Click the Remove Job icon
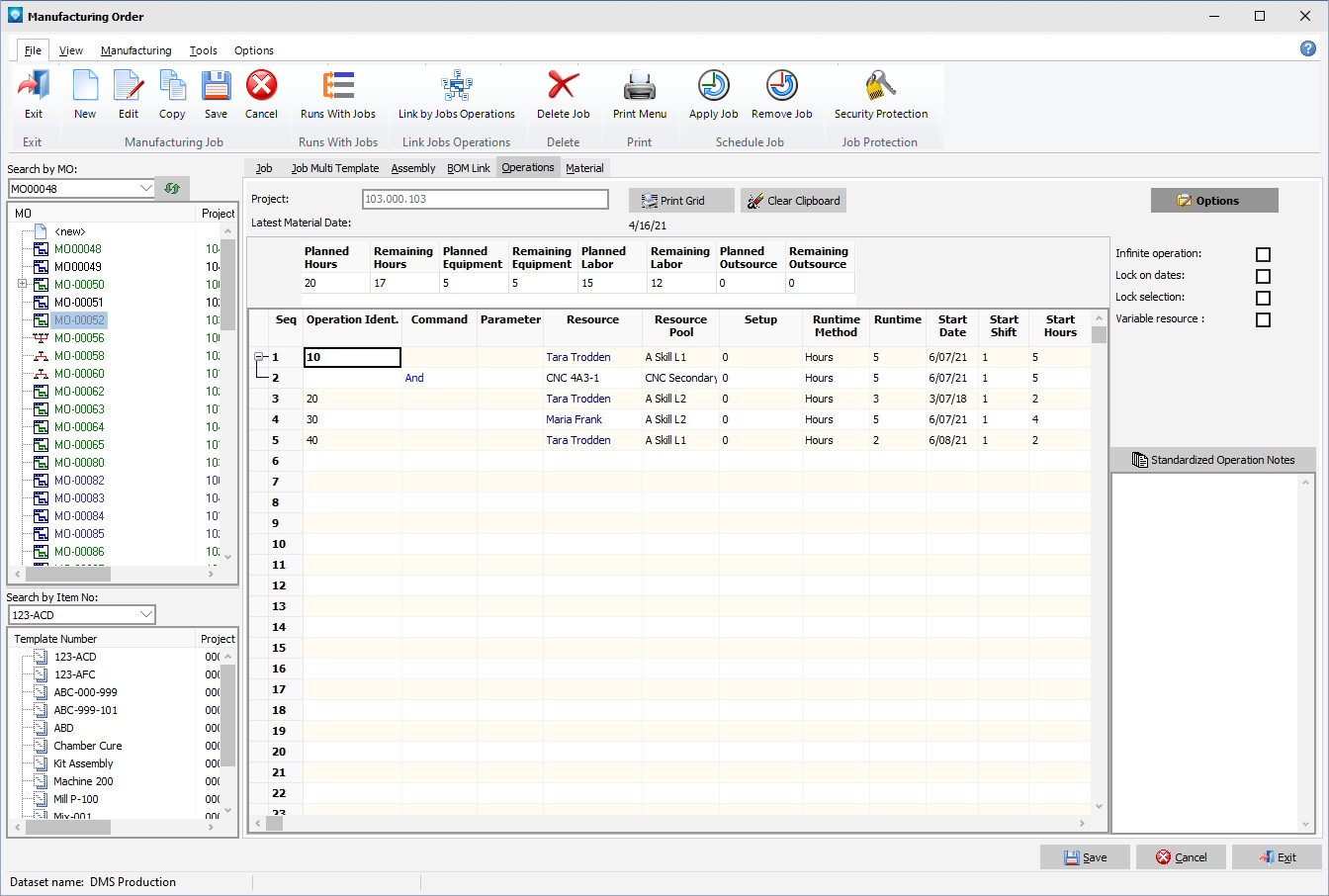 (x=781, y=87)
